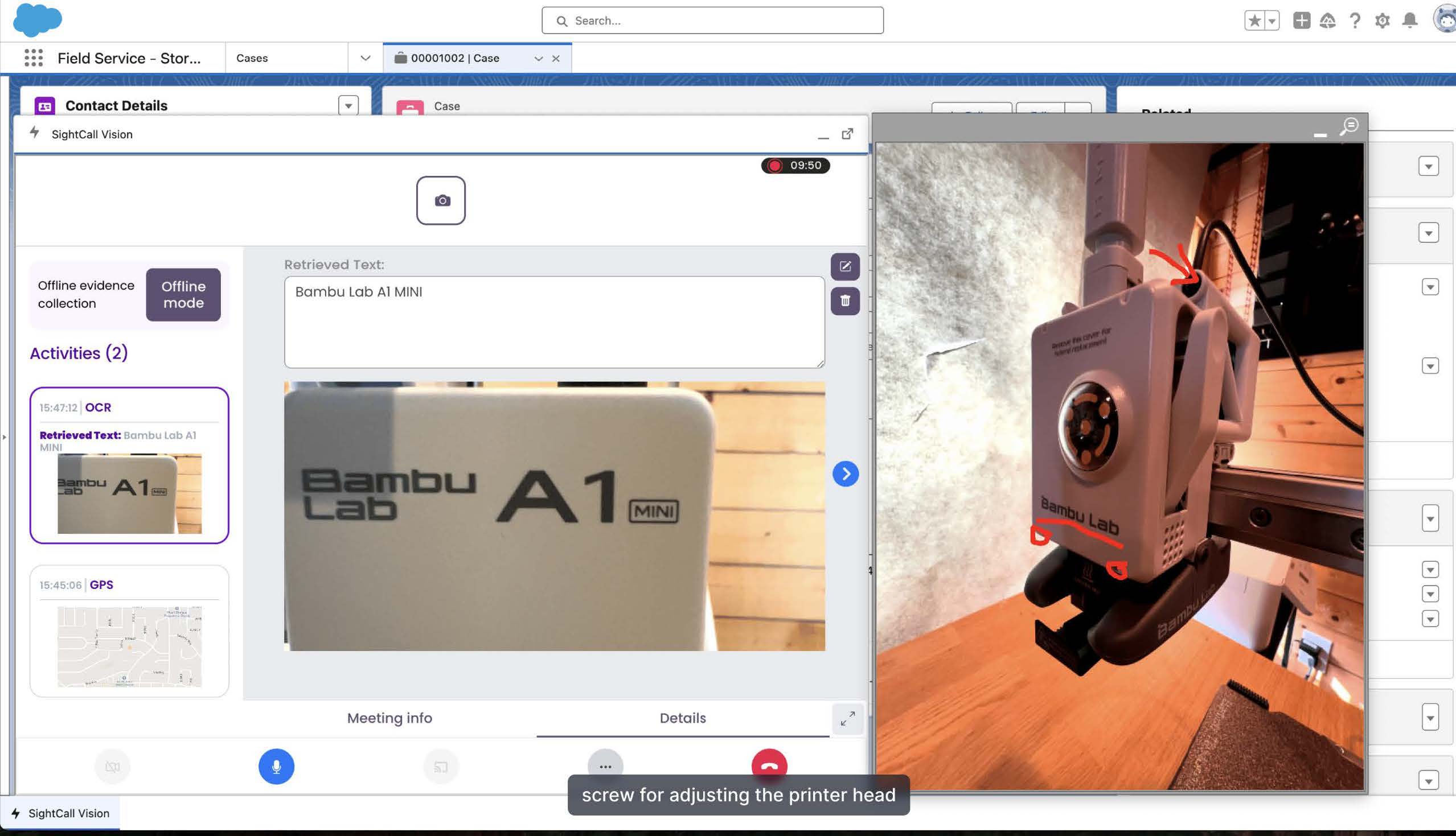Expand the fourth Related list dropdown arrow
Screen dimensions: 1456x836
(1430, 366)
